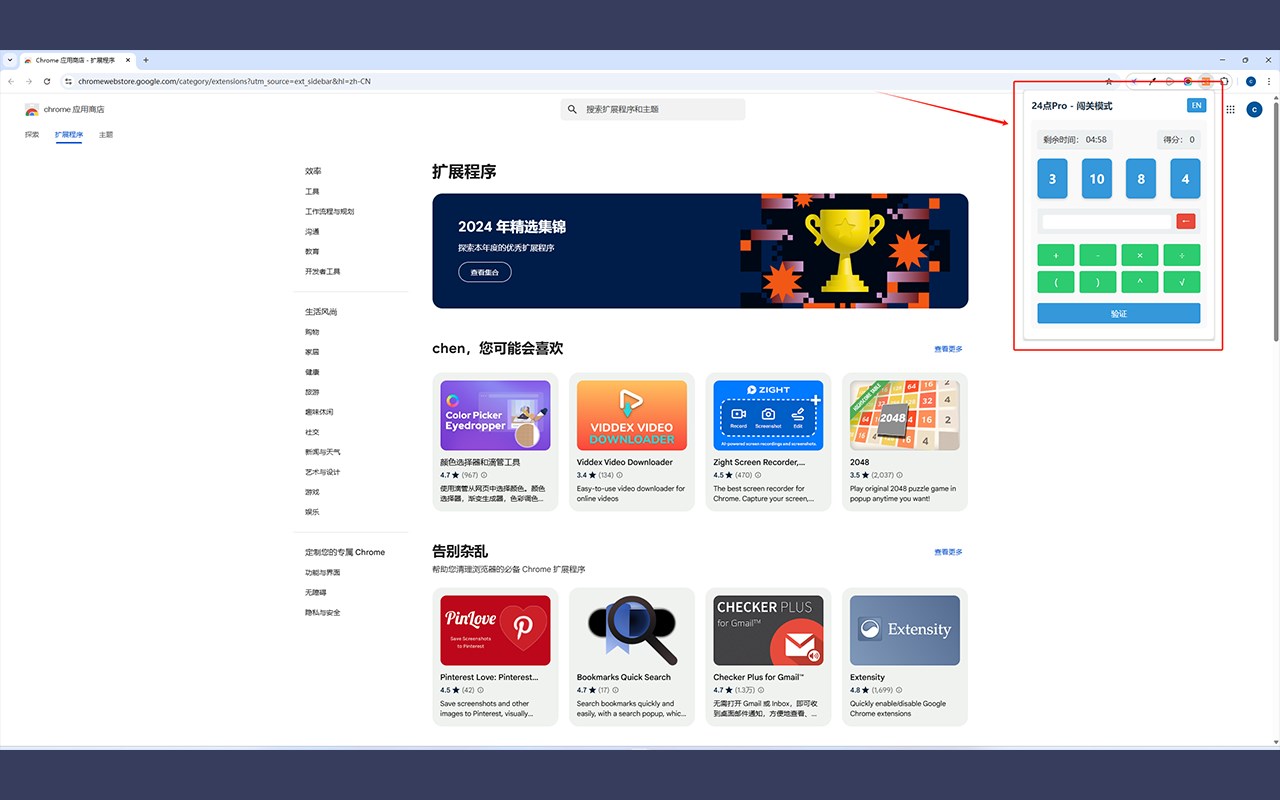Click 查看更多 beside 您可能会喜欢
The height and width of the screenshot is (800, 1280).
[948, 349]
